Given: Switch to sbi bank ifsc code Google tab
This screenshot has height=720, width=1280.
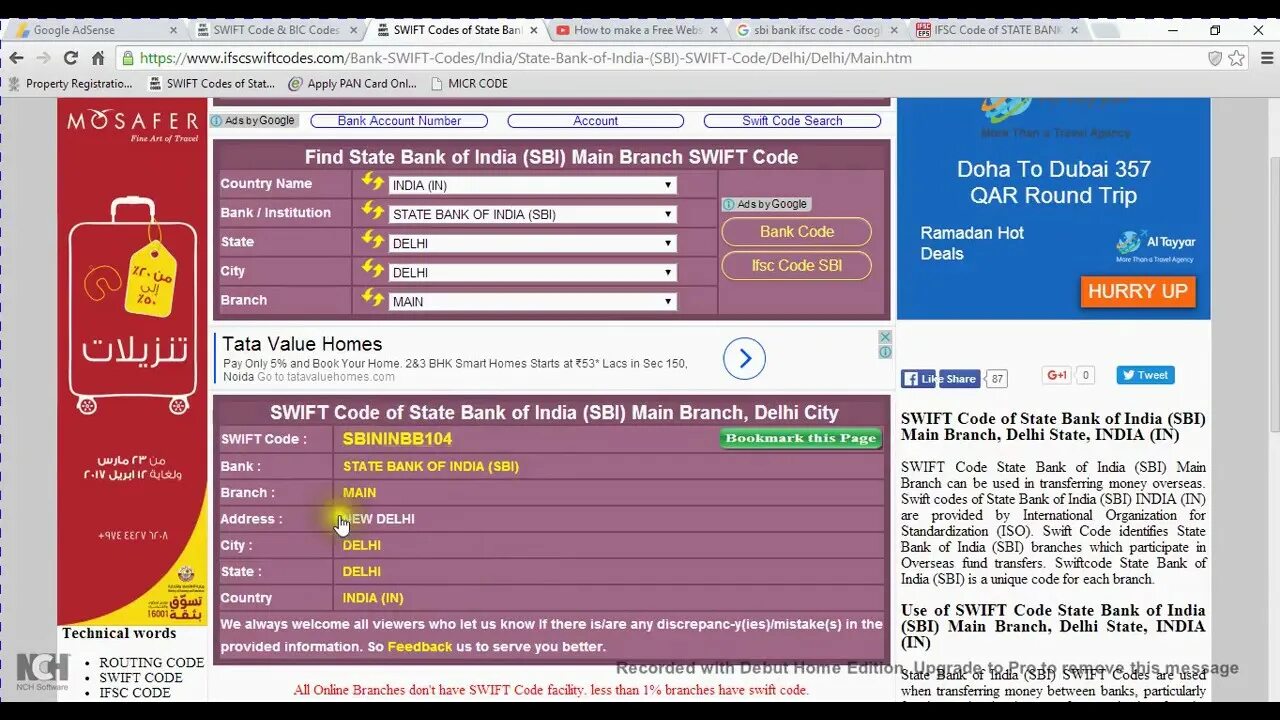Looking at the screenshot, I should (x=816, y=30).
